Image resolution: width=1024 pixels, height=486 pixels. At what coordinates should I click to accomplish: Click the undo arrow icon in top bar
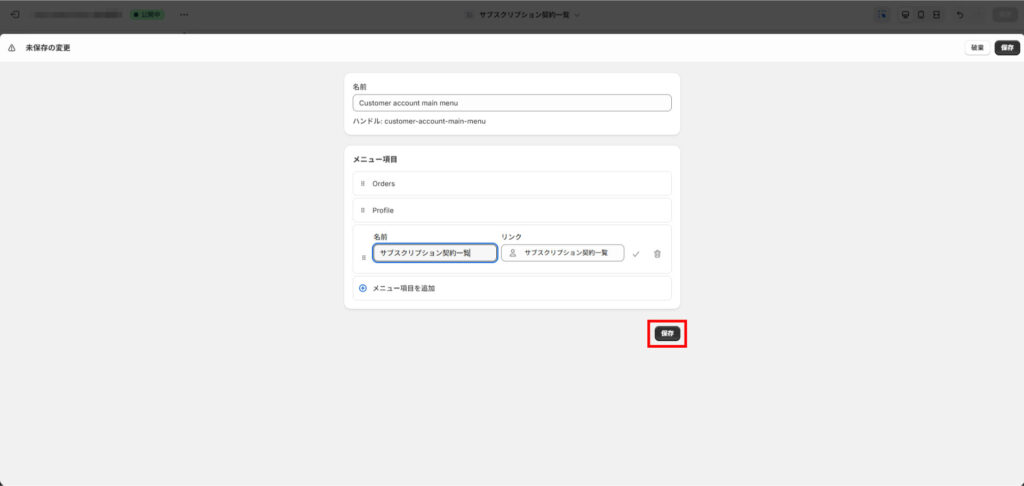tap(960, 15)
